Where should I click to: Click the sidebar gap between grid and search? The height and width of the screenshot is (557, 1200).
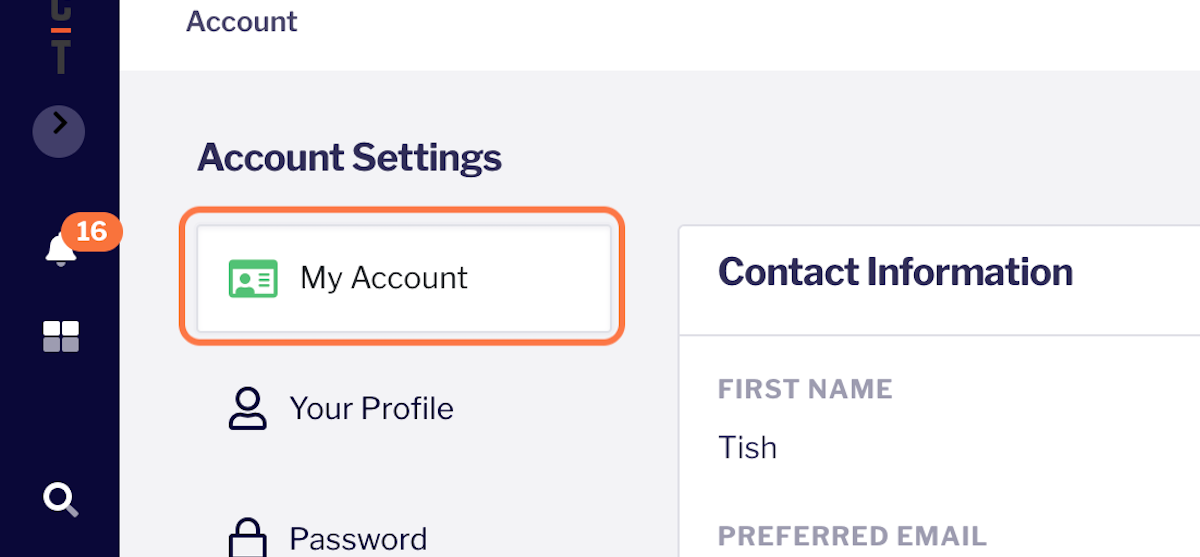[60, 420]
